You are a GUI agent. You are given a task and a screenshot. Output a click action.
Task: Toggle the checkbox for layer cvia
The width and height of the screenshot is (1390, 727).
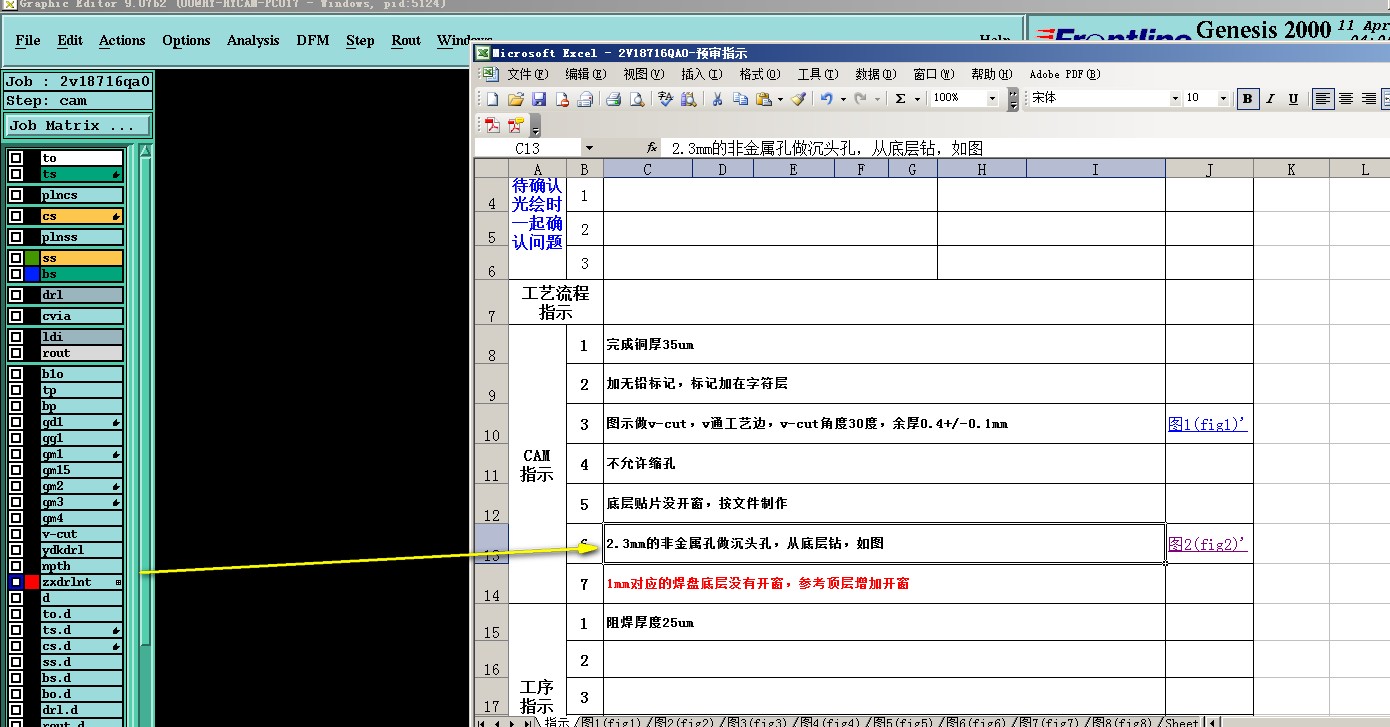point(16,316)
